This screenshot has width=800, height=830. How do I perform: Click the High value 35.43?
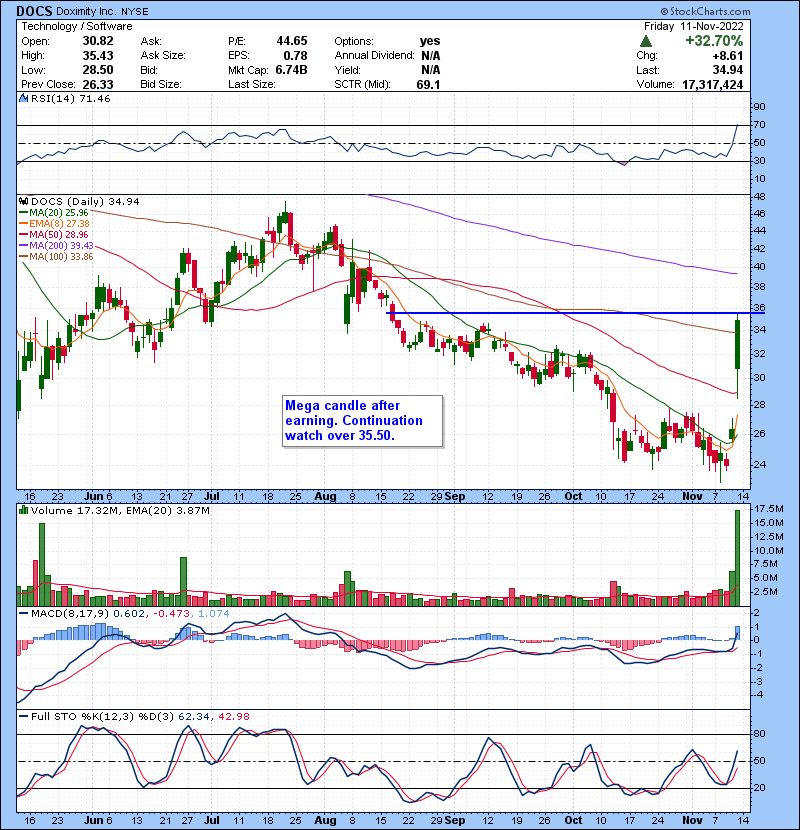point(98,56)
